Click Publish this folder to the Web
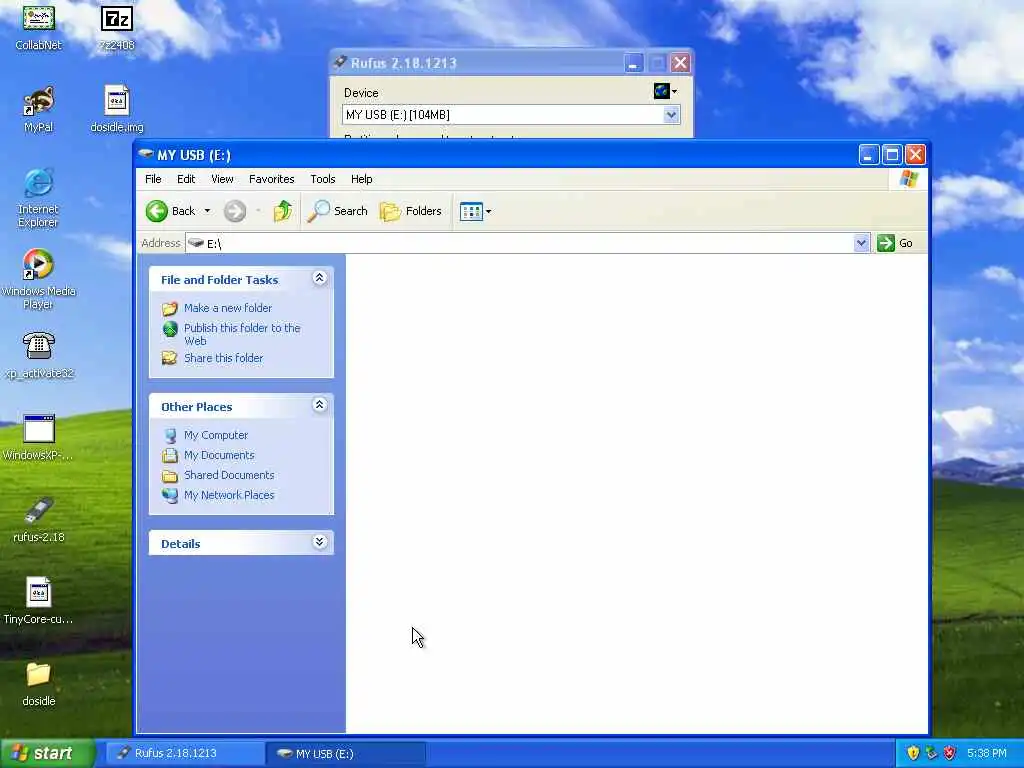This screenshot has width=1024, height=768. (x=242, y=334)
